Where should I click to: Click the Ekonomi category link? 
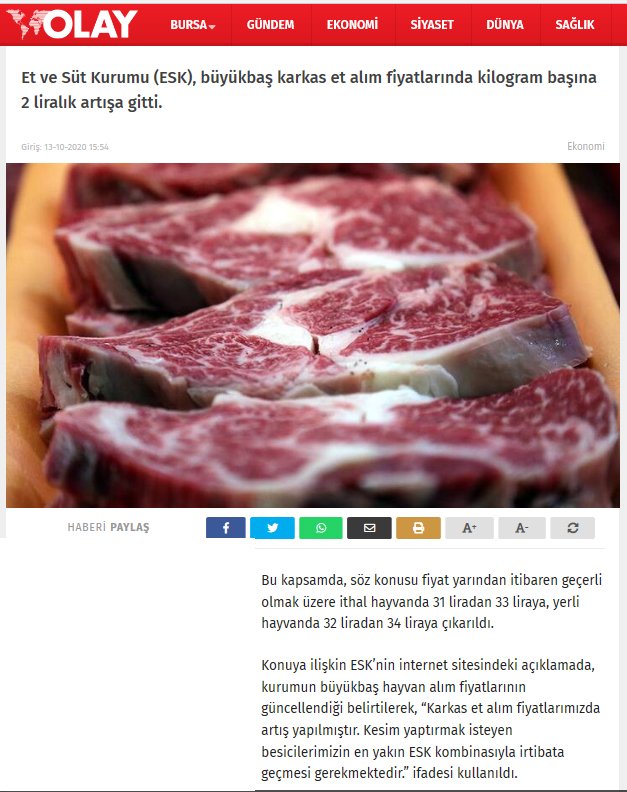(x=586, y=146)
